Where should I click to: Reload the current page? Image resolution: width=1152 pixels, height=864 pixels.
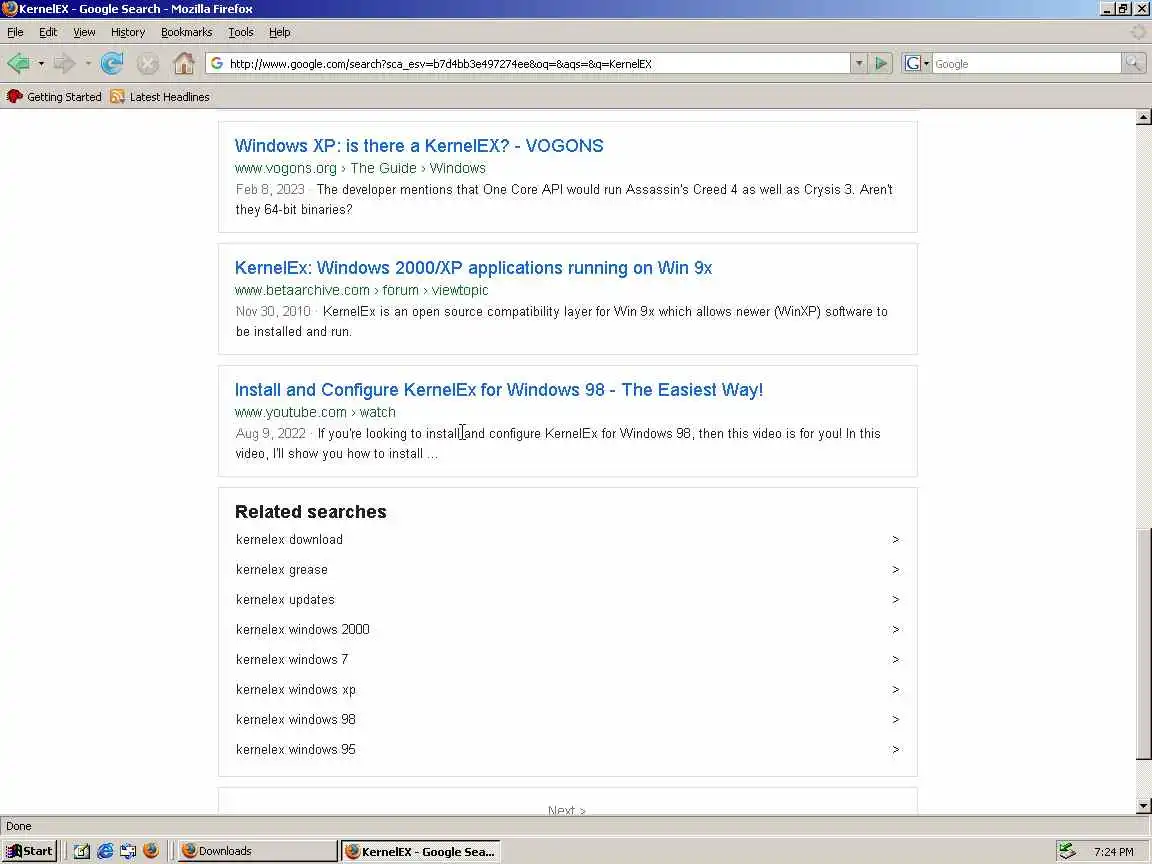point(112,64)
